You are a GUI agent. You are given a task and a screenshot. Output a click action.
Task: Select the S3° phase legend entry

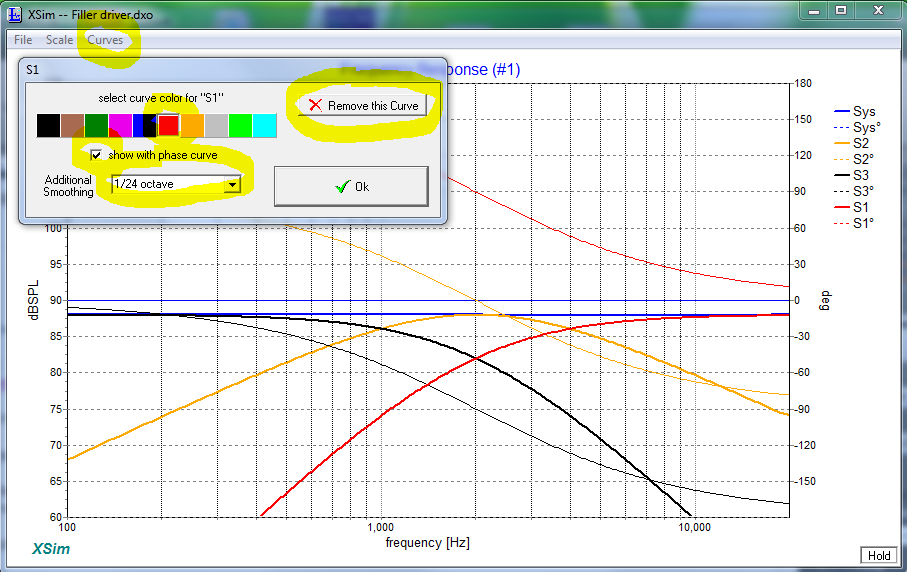854,191
